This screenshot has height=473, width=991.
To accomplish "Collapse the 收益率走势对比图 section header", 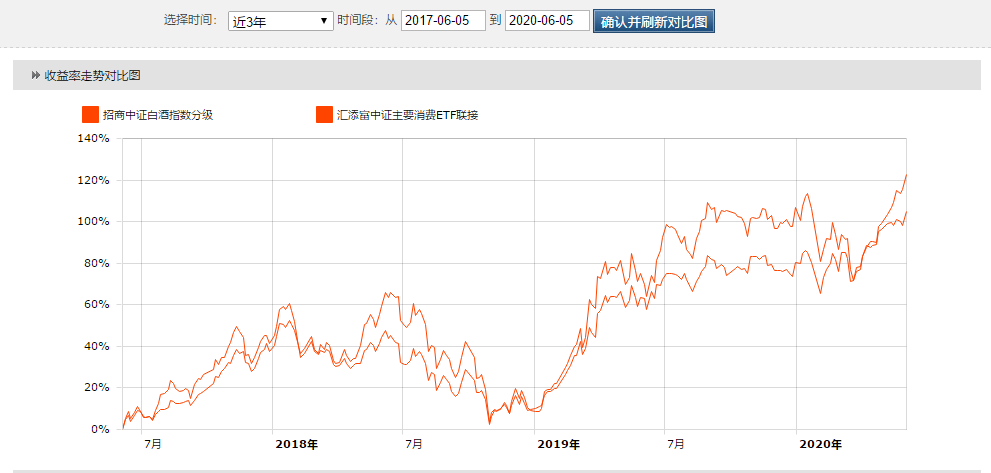I will pyautogui.click(x=92, y=75).
